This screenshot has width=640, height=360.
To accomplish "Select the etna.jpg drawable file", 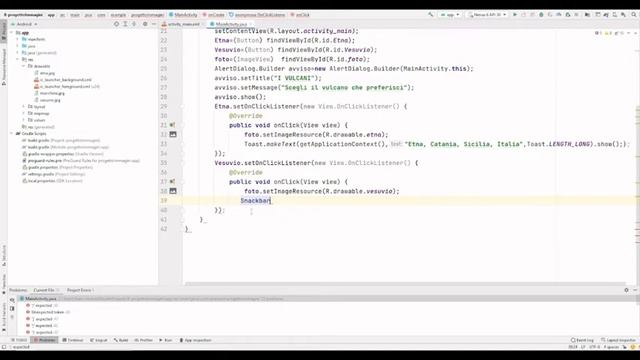I will pyautogui.click(x=44, y=73).
